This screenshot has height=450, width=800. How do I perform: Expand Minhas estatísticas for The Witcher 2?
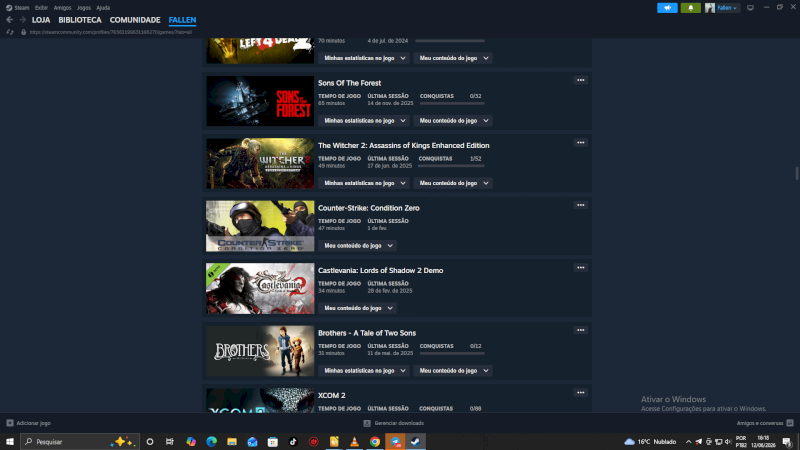pos(364,183)
